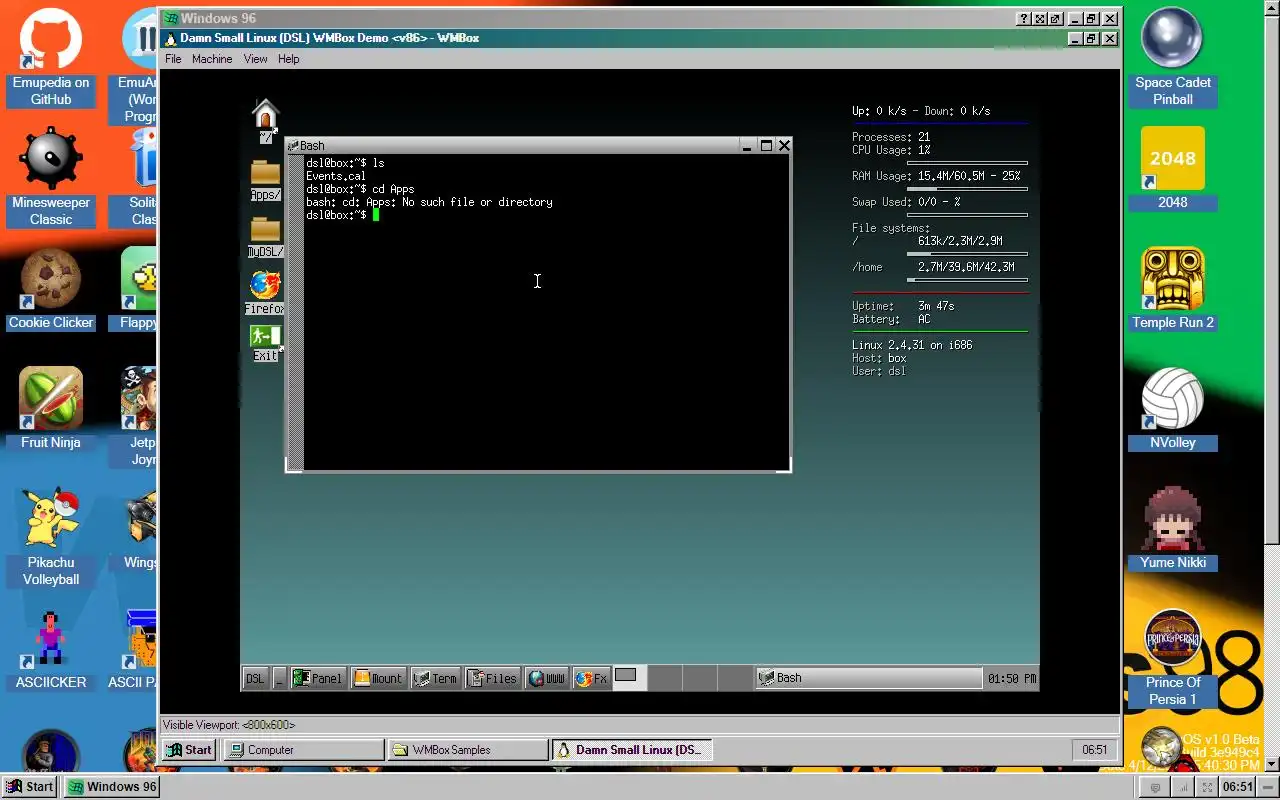Select the Bash task in the DSL taskbar

click(868, 678)
